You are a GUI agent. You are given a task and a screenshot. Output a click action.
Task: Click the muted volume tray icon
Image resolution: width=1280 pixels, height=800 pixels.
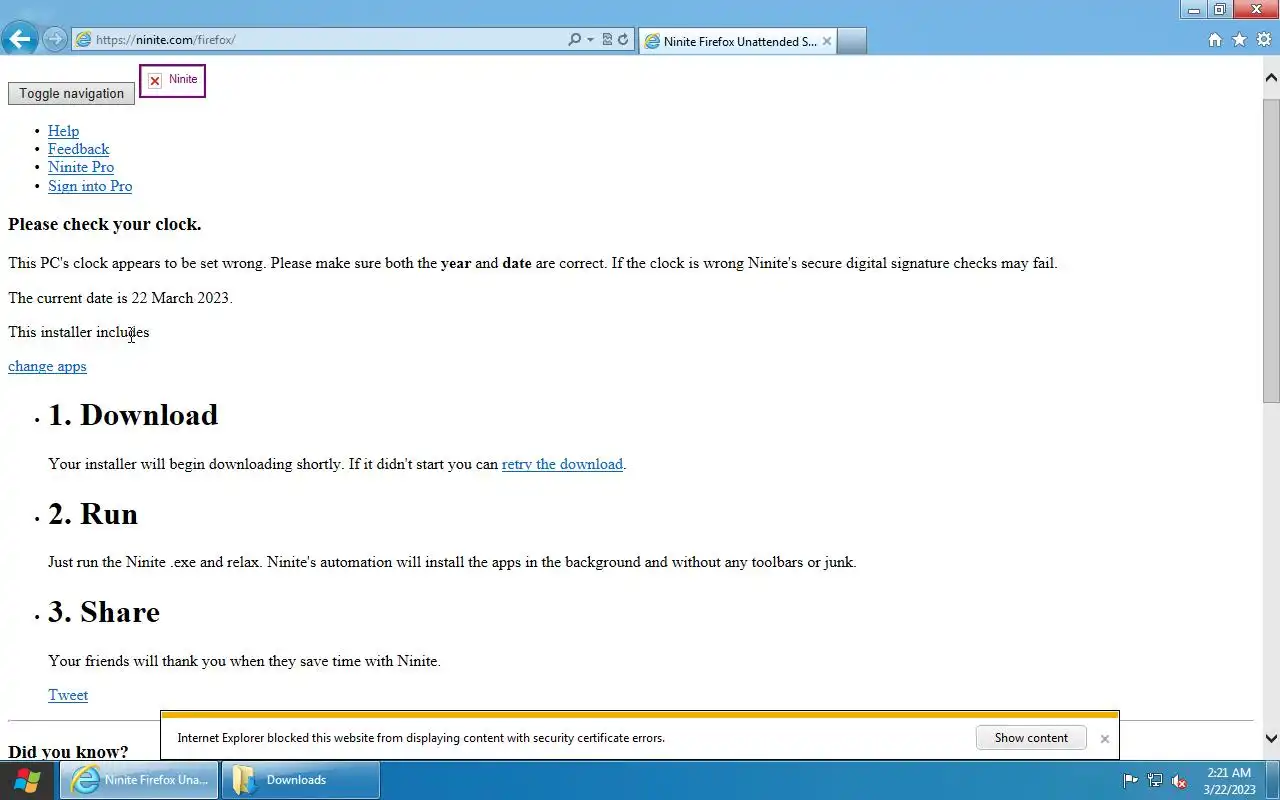tap(1179, 781)
